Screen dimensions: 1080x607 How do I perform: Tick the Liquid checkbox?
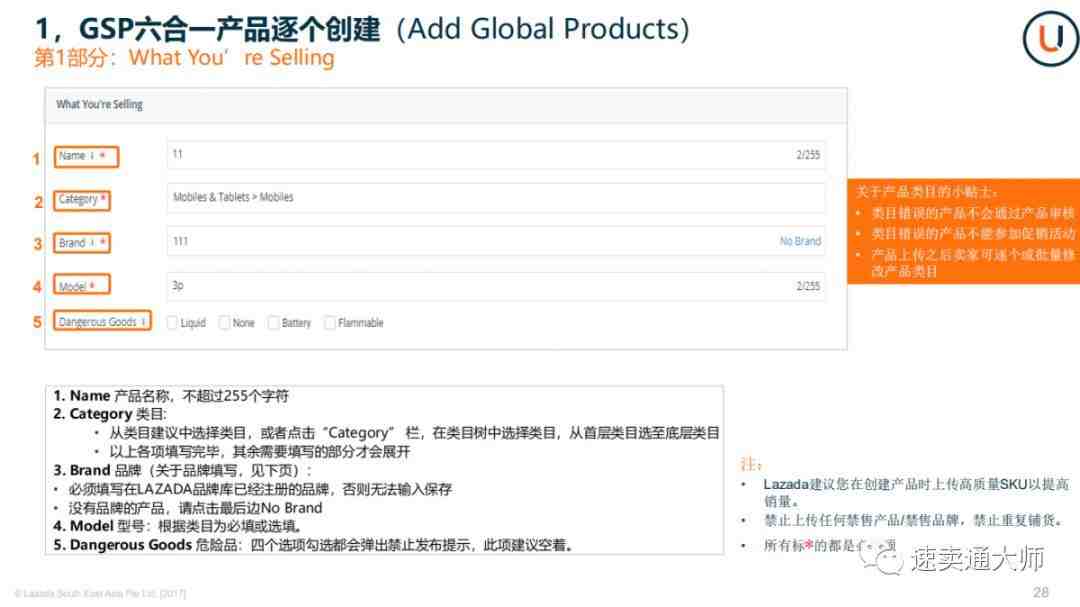point(172,322)
